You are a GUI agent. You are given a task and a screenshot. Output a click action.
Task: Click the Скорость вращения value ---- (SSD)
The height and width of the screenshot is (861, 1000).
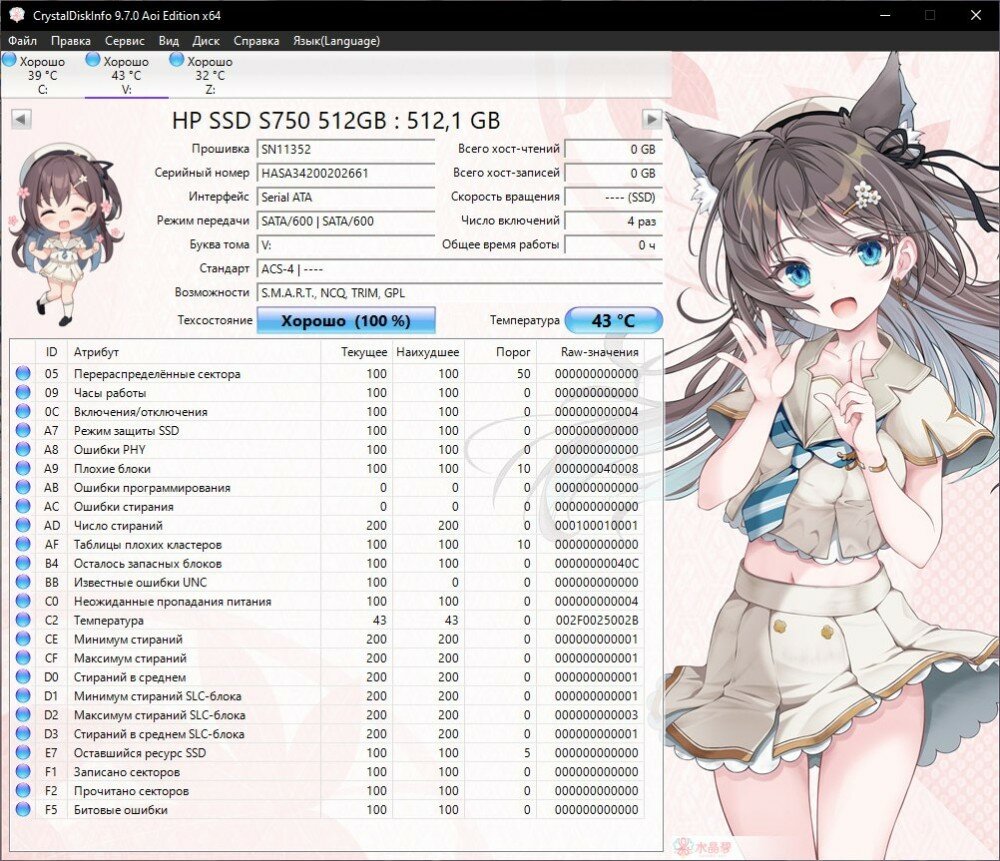pyautogui.click(x=614, y=197)
